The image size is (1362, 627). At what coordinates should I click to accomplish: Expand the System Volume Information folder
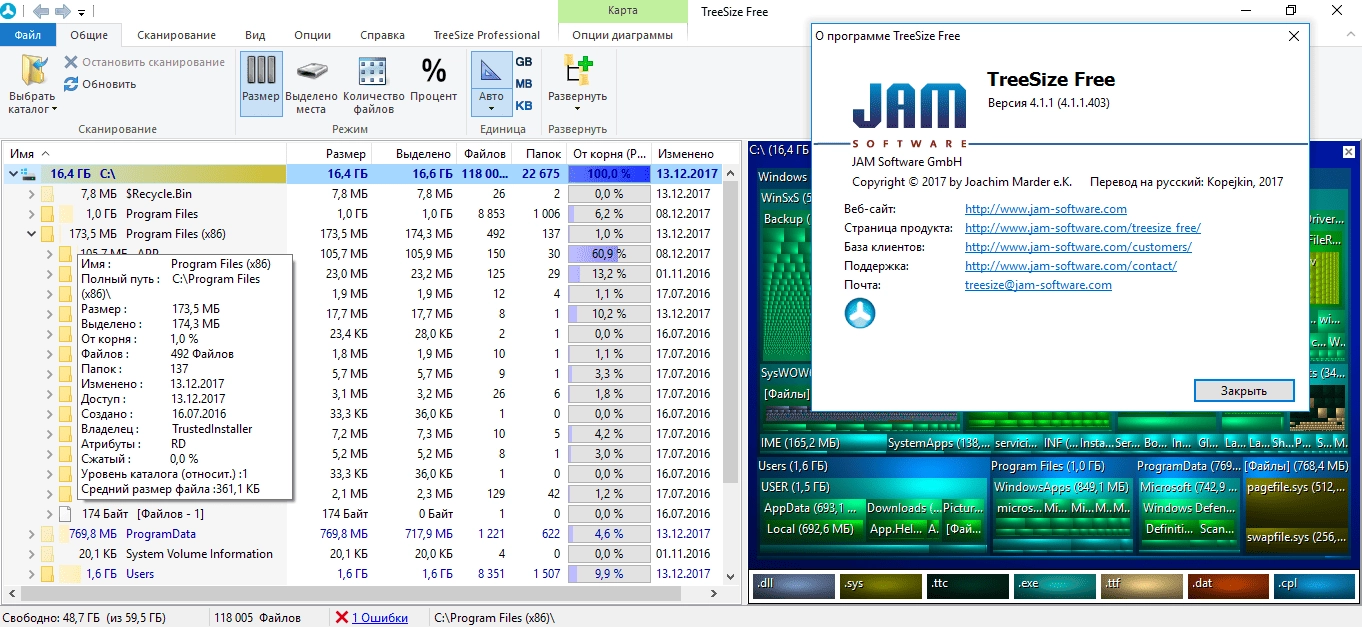pyautogui.click(x=32, y=554)
